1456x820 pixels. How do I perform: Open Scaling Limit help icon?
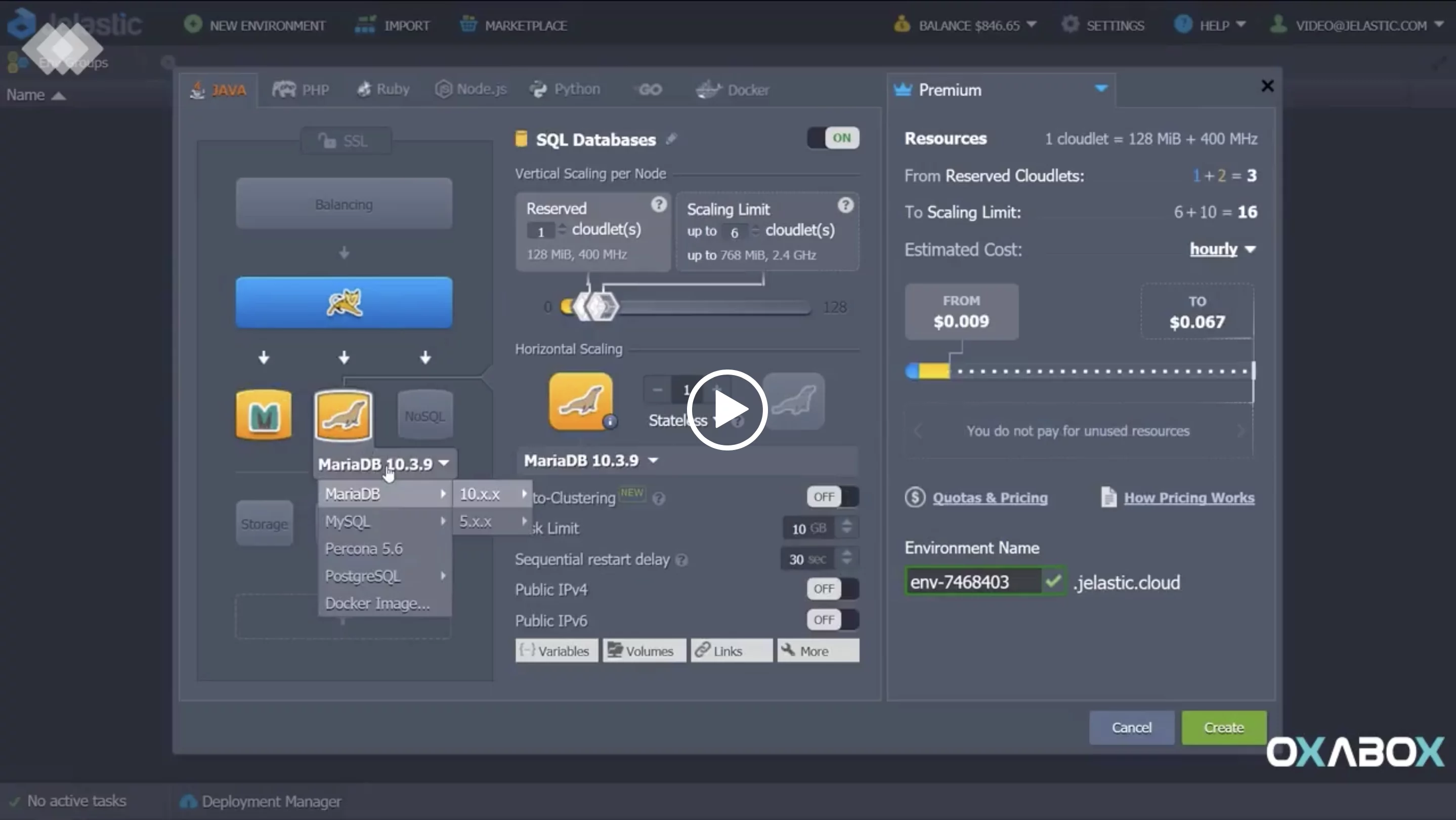click(845, 206)
